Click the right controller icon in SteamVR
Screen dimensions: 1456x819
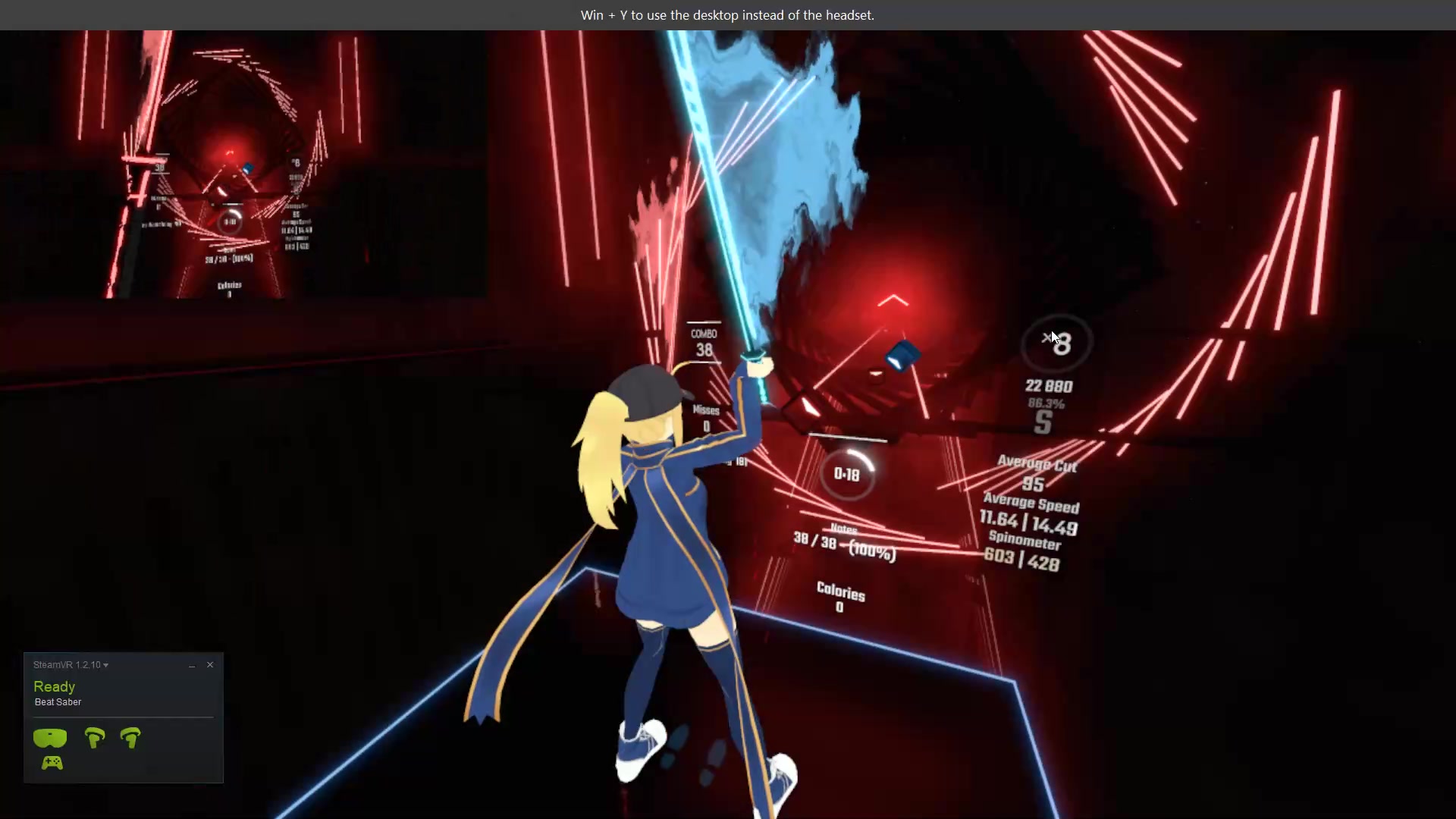pos(130,738)
